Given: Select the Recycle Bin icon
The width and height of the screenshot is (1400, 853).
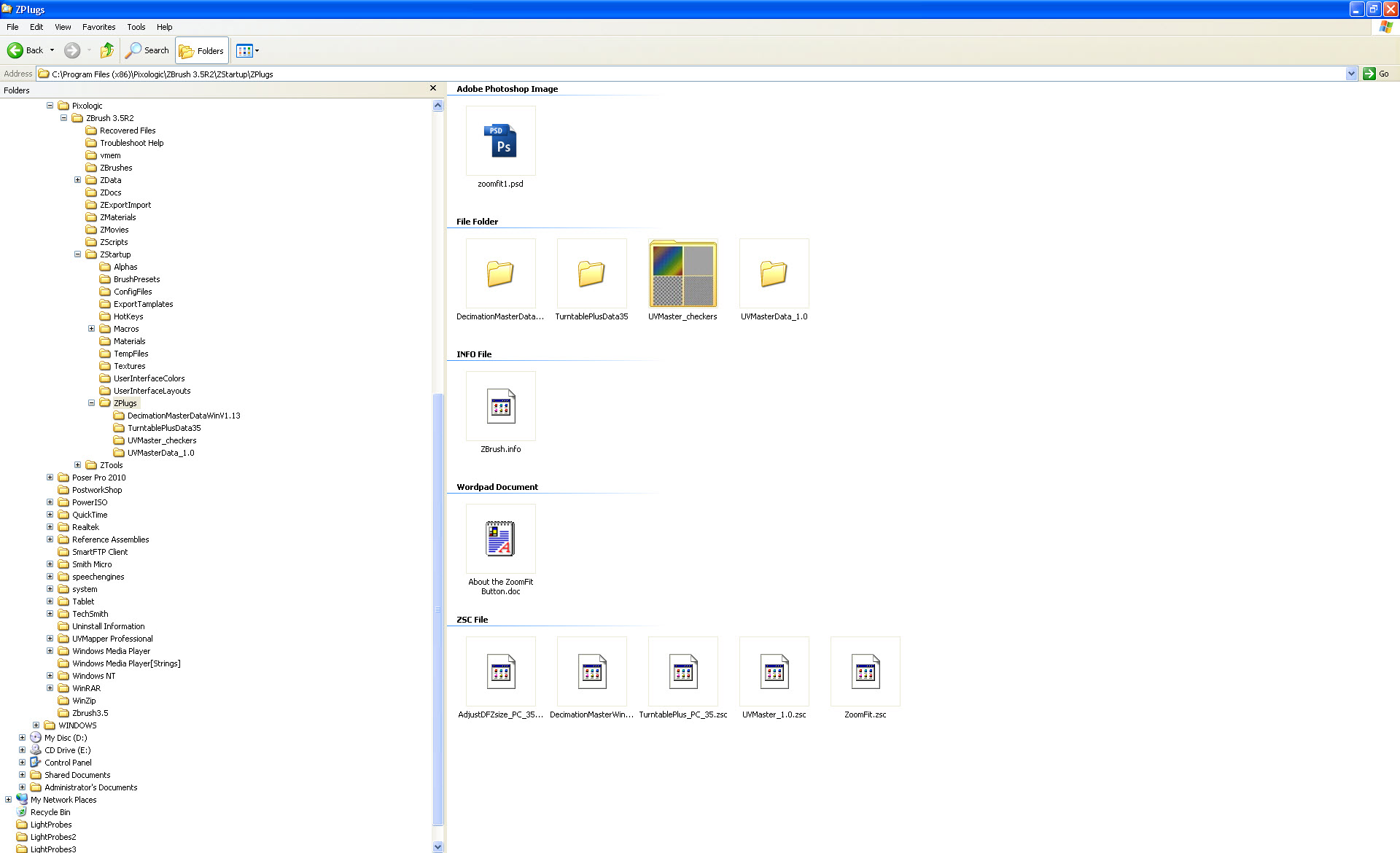Looking at the screenshot, I should tap(22, 812).
